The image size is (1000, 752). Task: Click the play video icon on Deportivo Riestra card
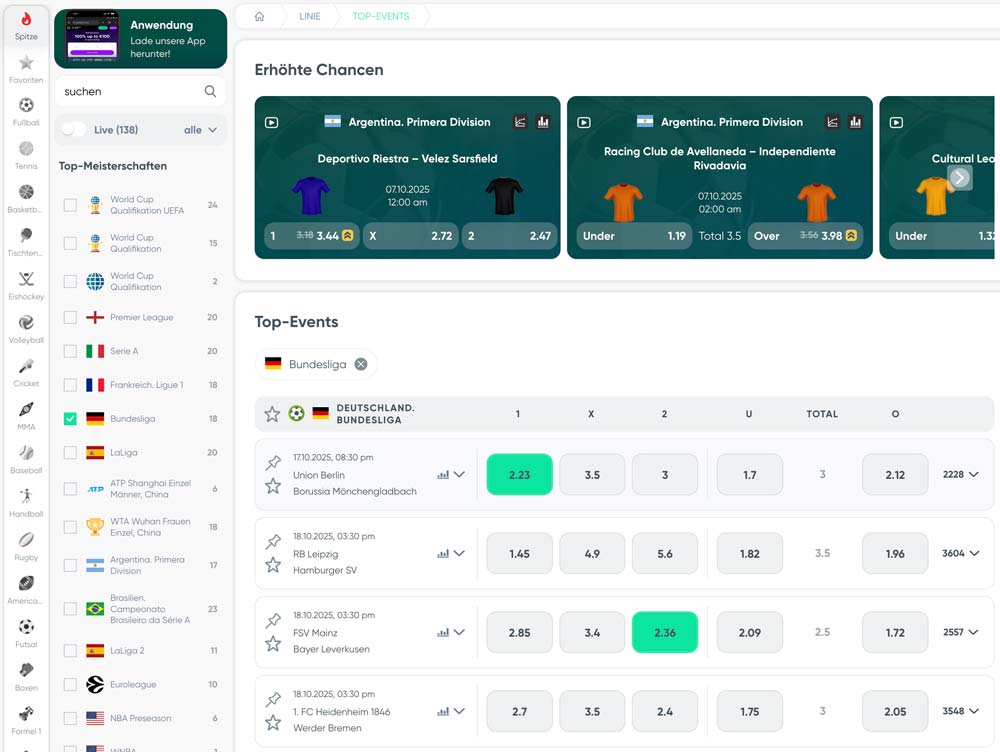[270, 122]
